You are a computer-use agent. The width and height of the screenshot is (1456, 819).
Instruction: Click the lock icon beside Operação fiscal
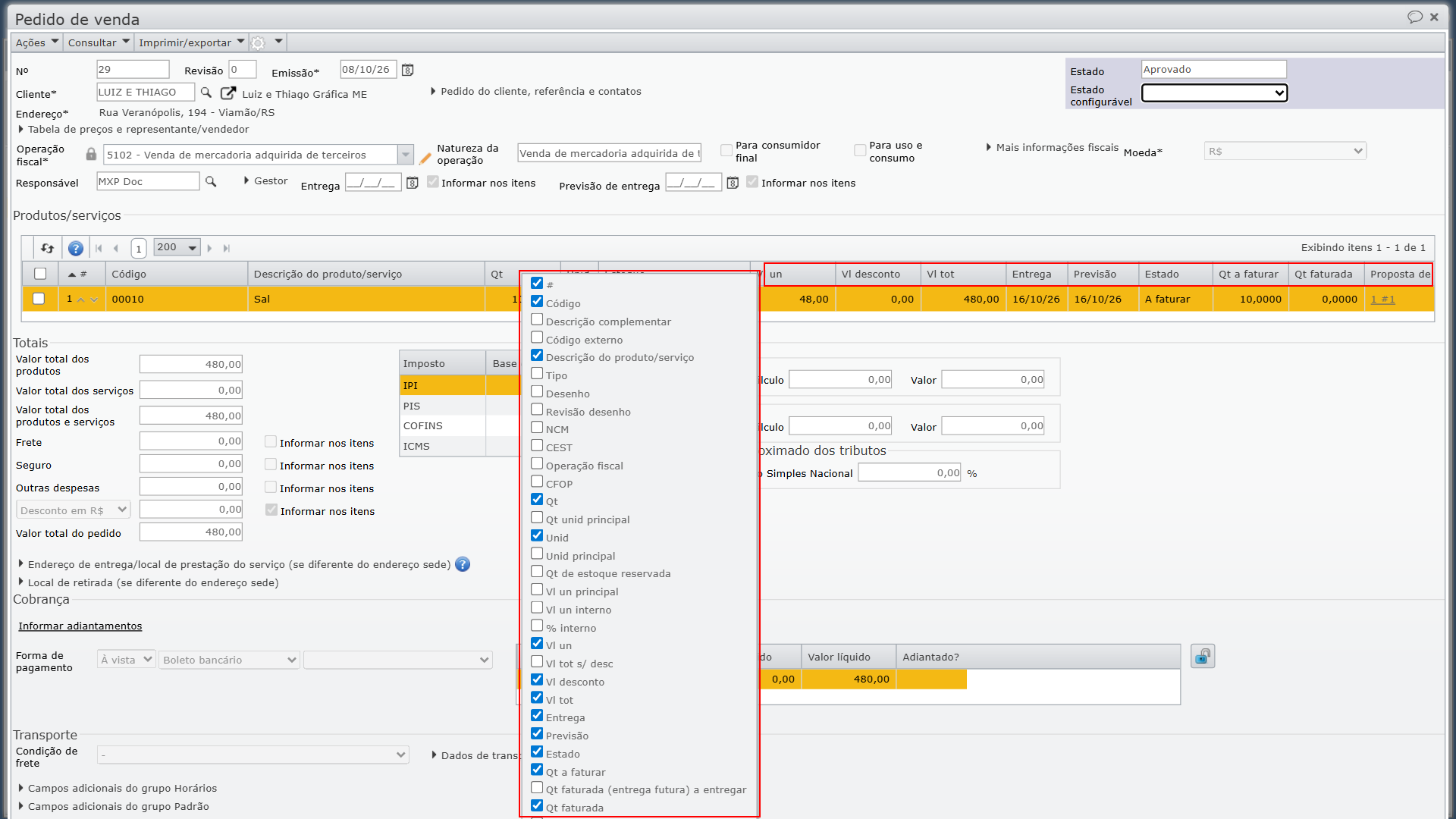coord(91,154)
